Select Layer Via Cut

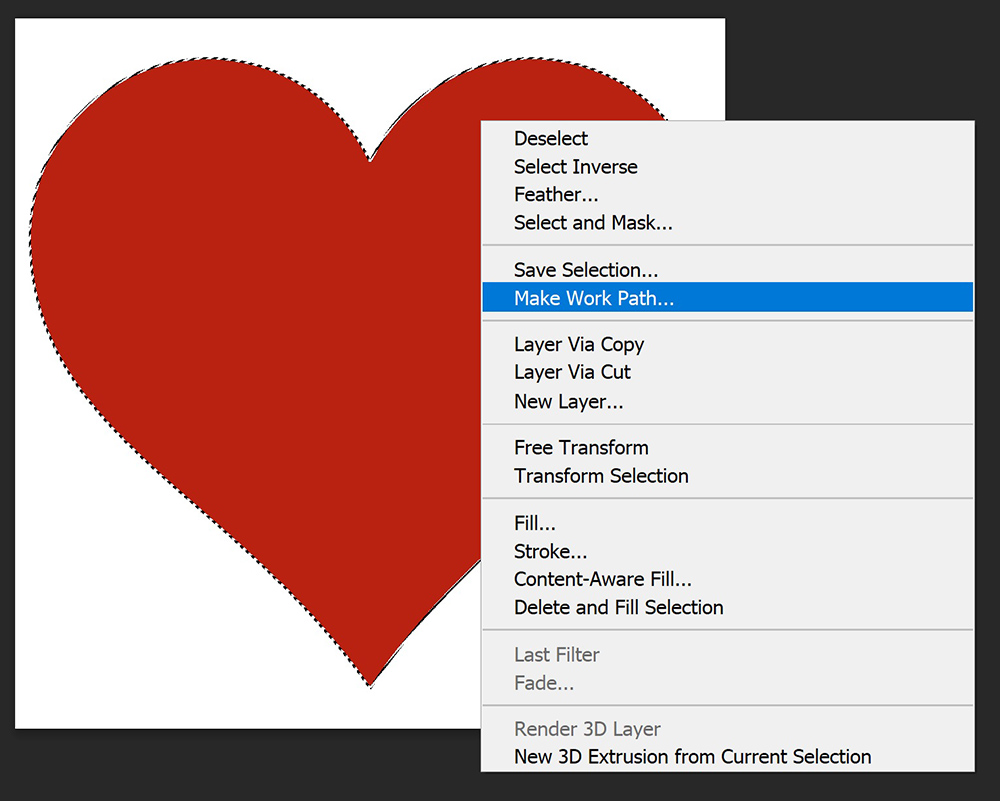728,372
